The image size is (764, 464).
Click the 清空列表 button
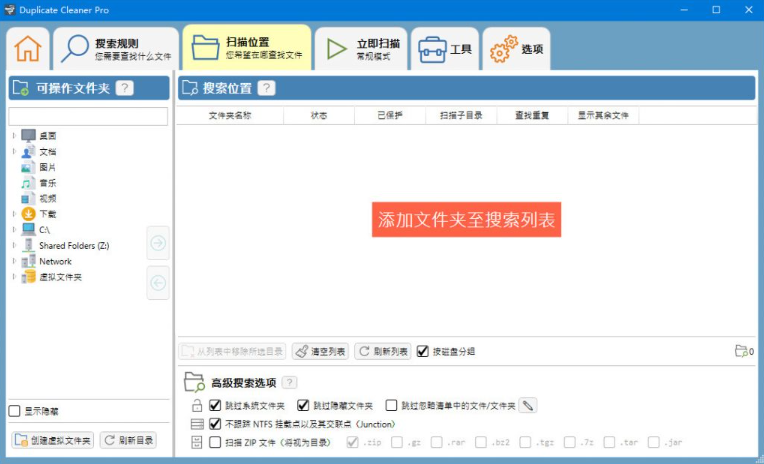point(320,351)
